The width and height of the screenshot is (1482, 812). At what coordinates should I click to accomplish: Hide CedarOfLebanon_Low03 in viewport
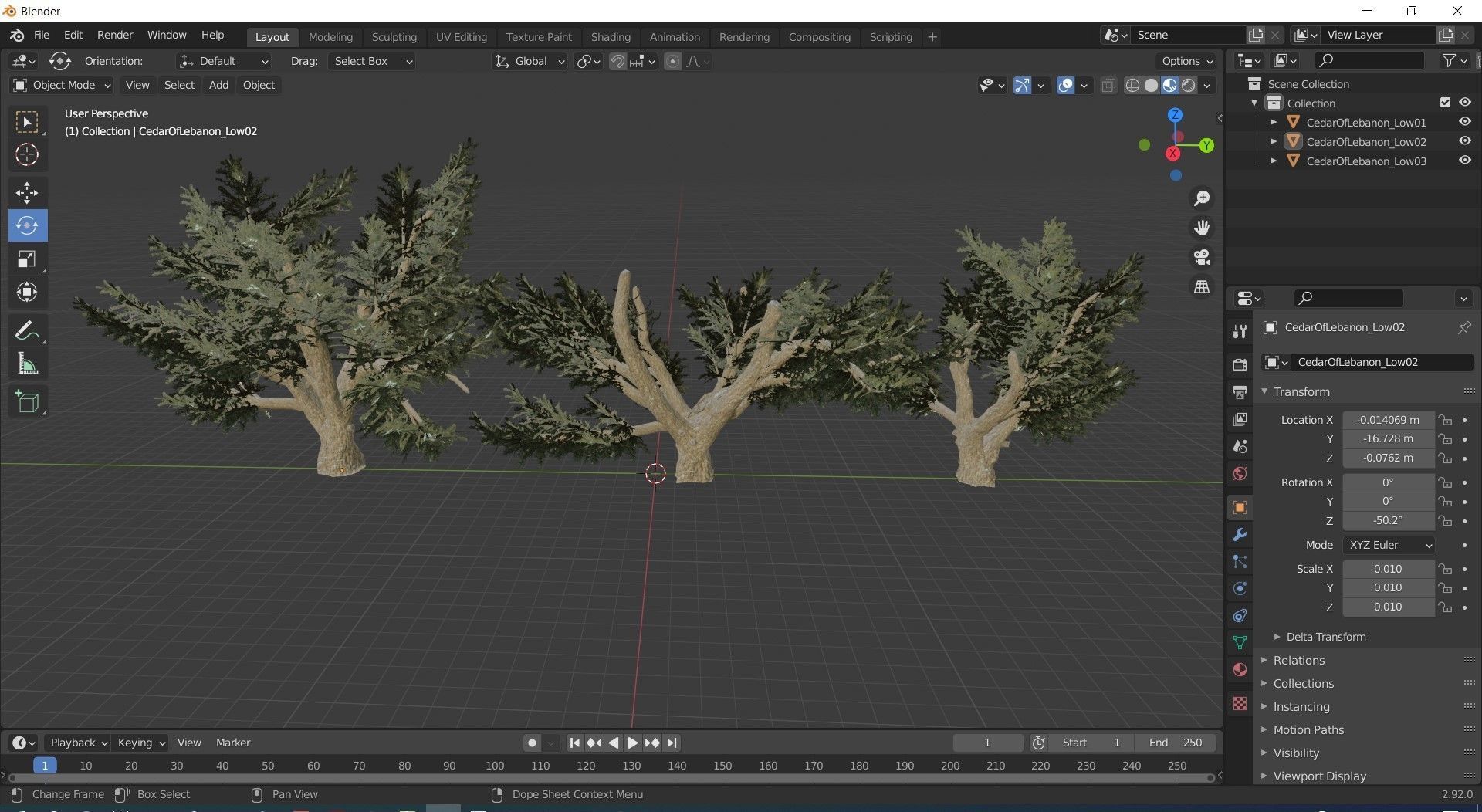1464,161
